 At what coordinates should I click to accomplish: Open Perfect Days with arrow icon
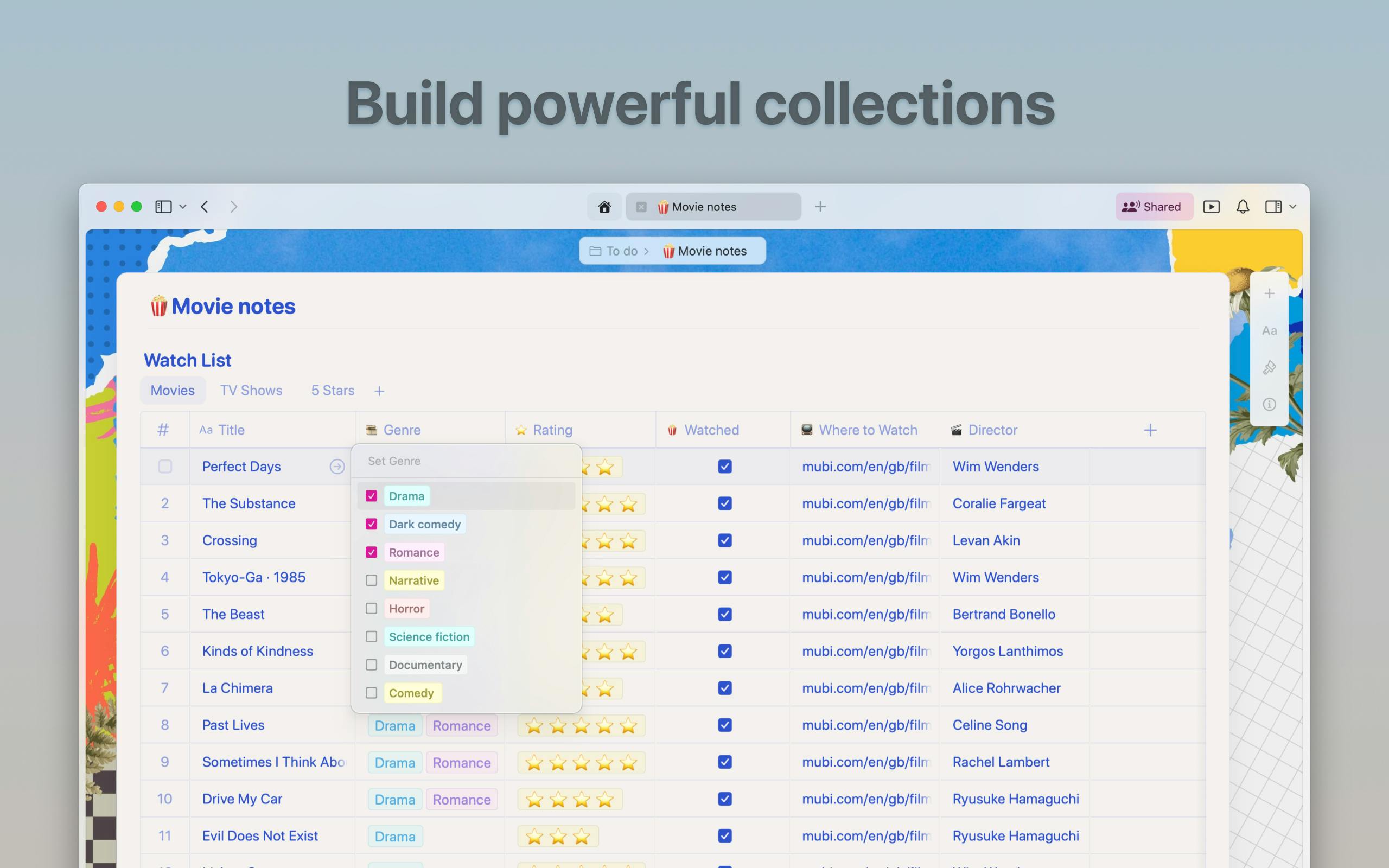pyautogui.click(x=337, y=467)
